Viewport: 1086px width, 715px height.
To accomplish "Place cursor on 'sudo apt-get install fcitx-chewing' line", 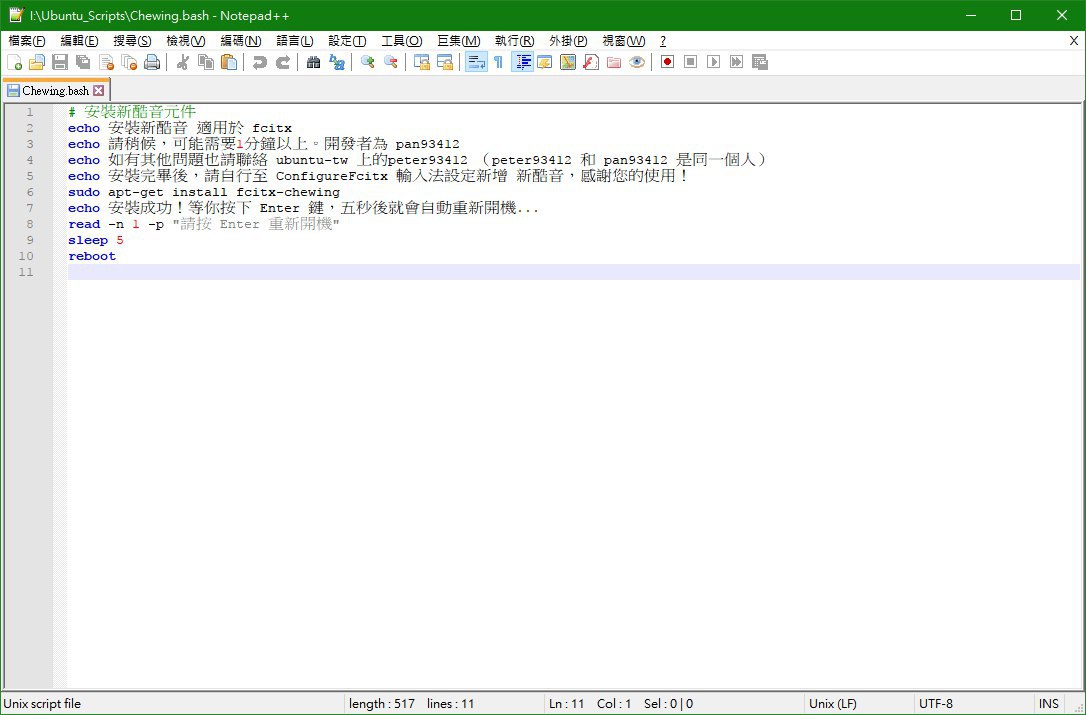I will [x=204, y=192].
